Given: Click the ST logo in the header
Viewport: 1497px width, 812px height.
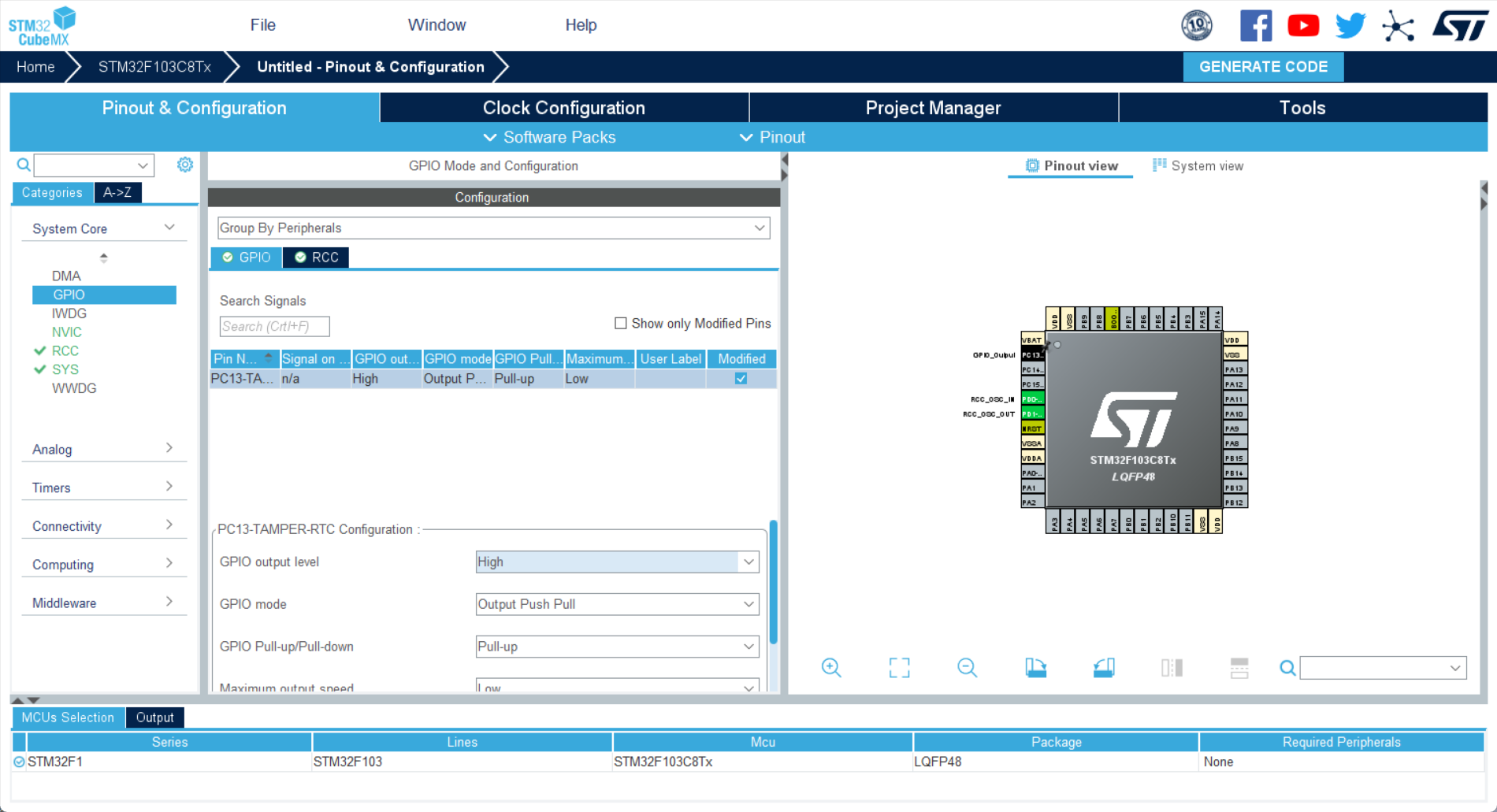Looking at the screenshot, I should tap(1460, 25).
